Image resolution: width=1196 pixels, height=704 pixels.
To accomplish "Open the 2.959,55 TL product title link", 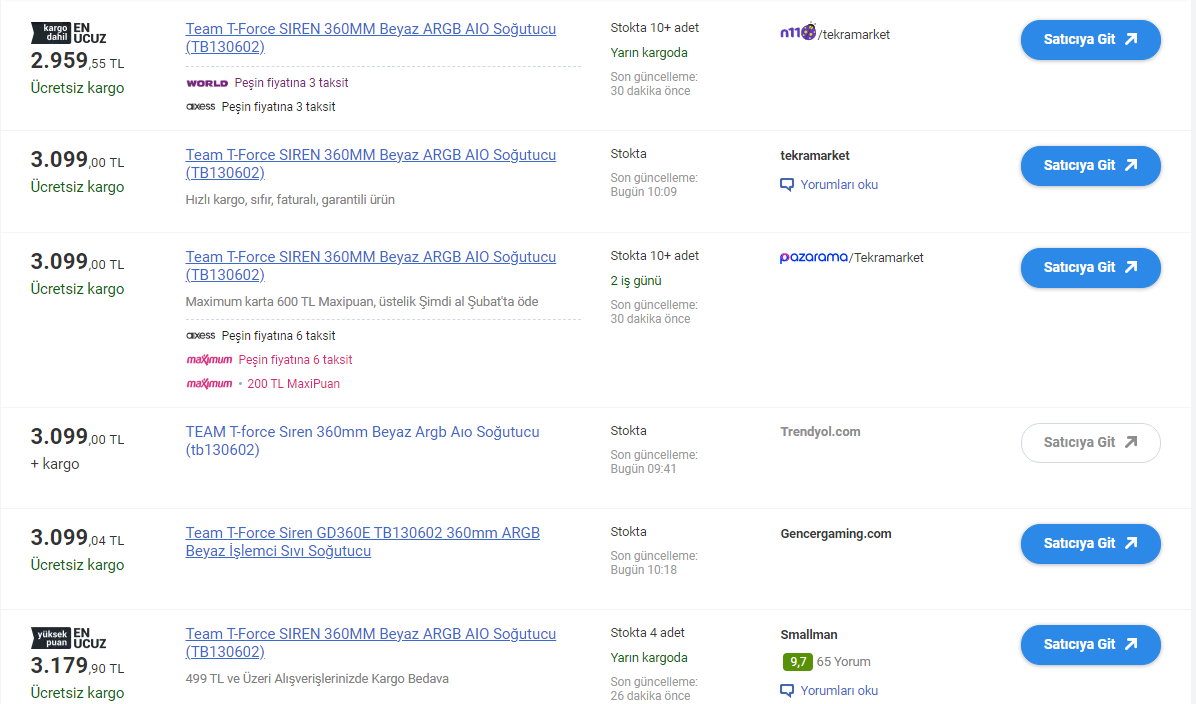I will [x=371, y=37].
